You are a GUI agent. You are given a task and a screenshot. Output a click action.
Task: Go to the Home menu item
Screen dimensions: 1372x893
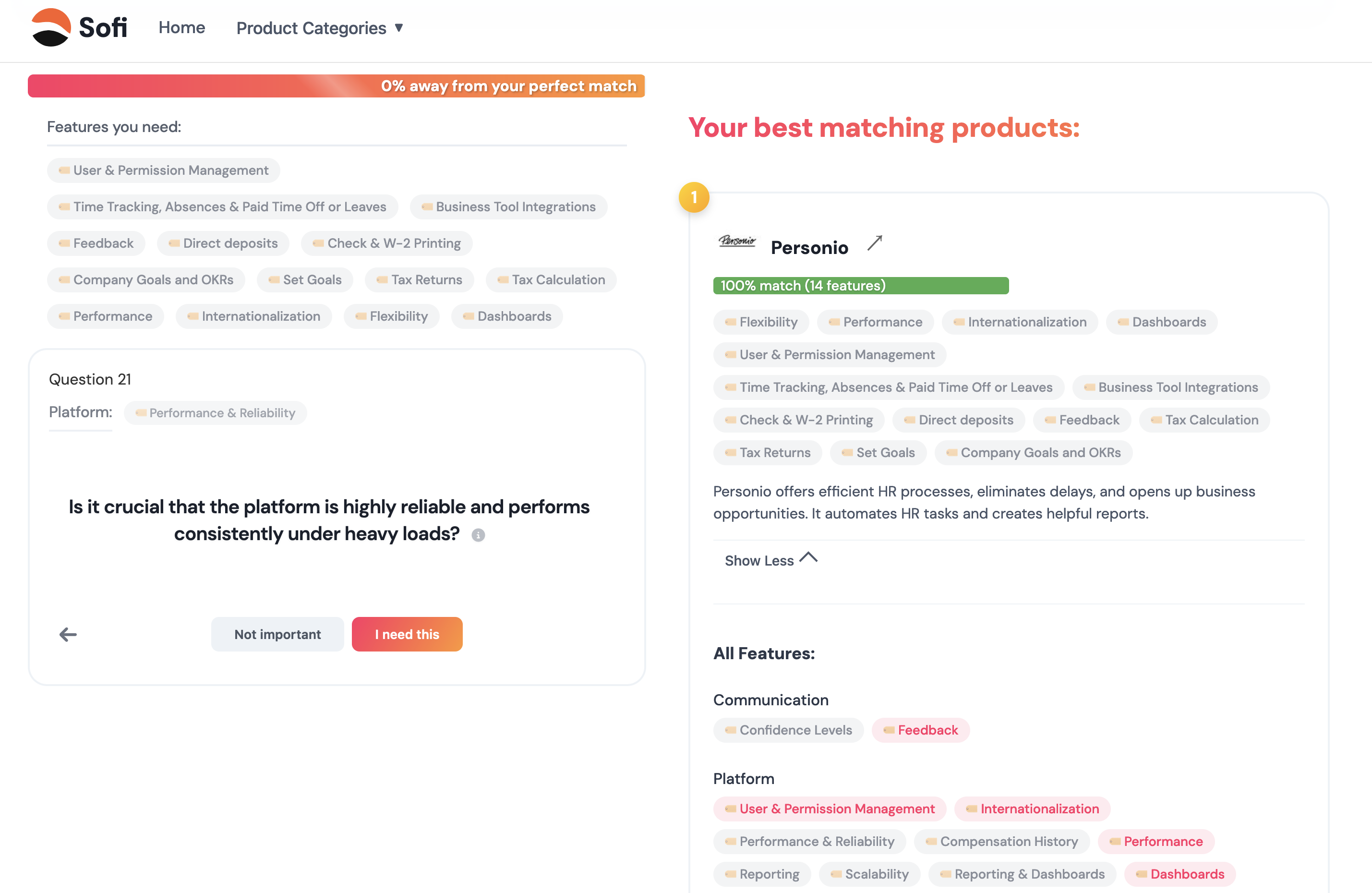point(181,28)
